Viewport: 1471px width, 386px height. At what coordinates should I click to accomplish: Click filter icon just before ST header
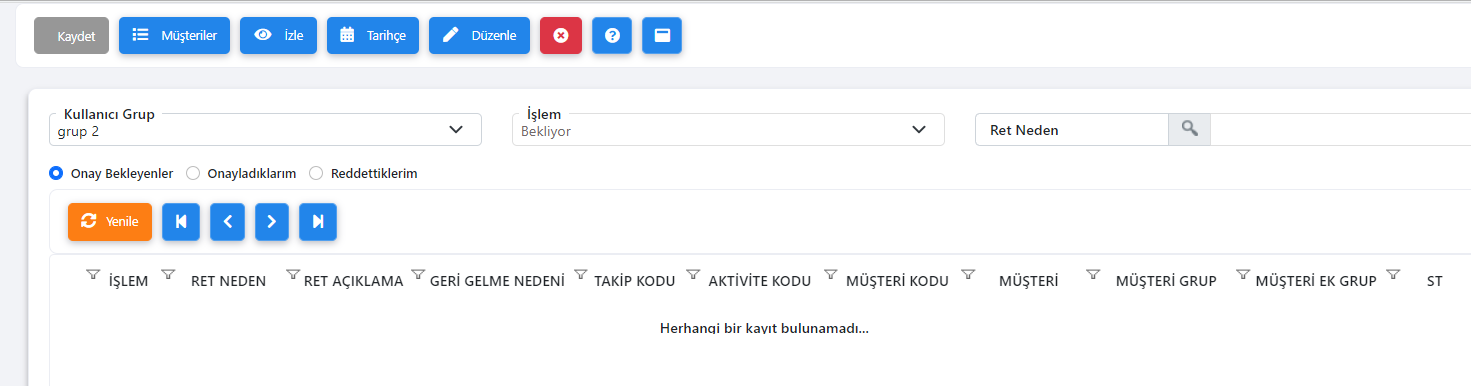click(1393, 274)
